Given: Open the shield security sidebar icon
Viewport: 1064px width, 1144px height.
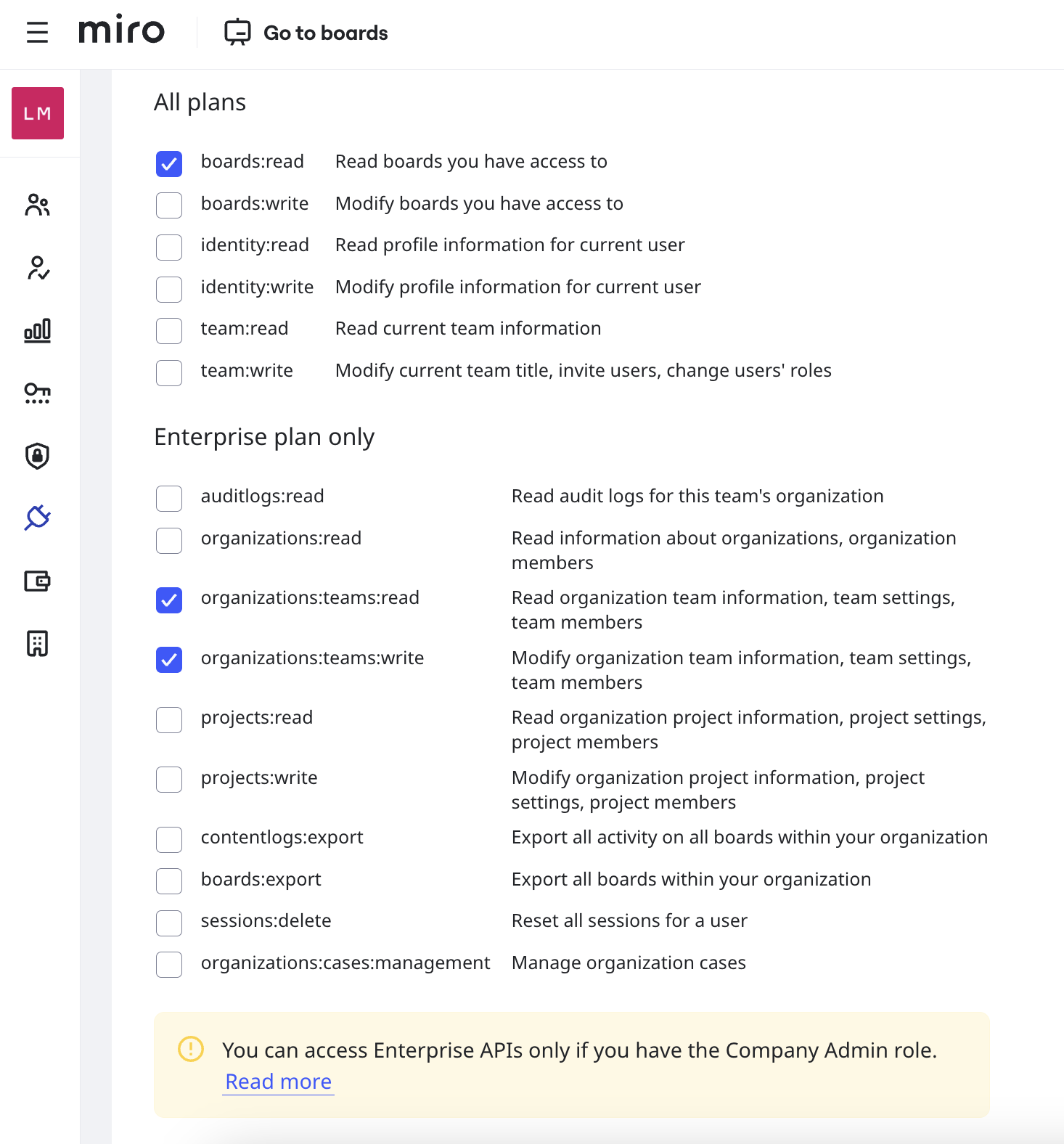Looking at the screenshot, I should (37, 456).
